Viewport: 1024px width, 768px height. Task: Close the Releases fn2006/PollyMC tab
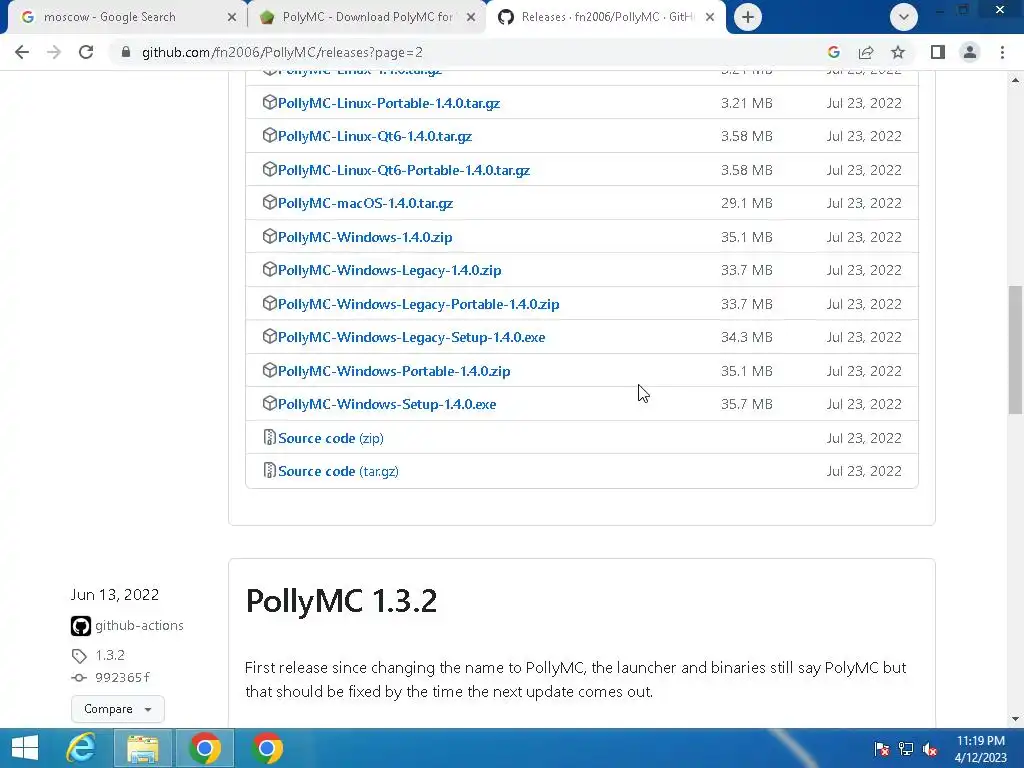(710, 18)
